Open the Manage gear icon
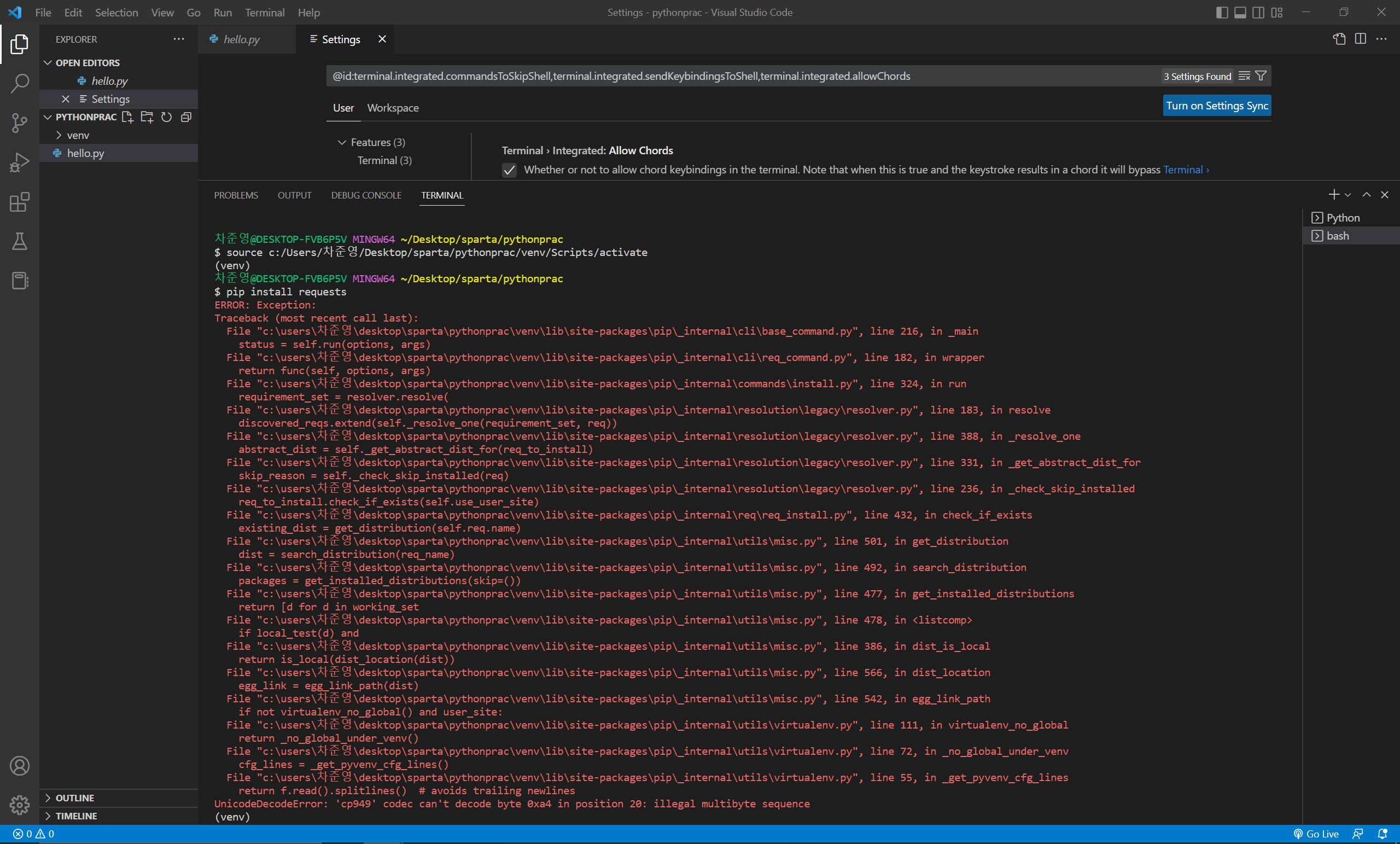This screenshot has height=844, width=1400. click(x=19, y=805)
